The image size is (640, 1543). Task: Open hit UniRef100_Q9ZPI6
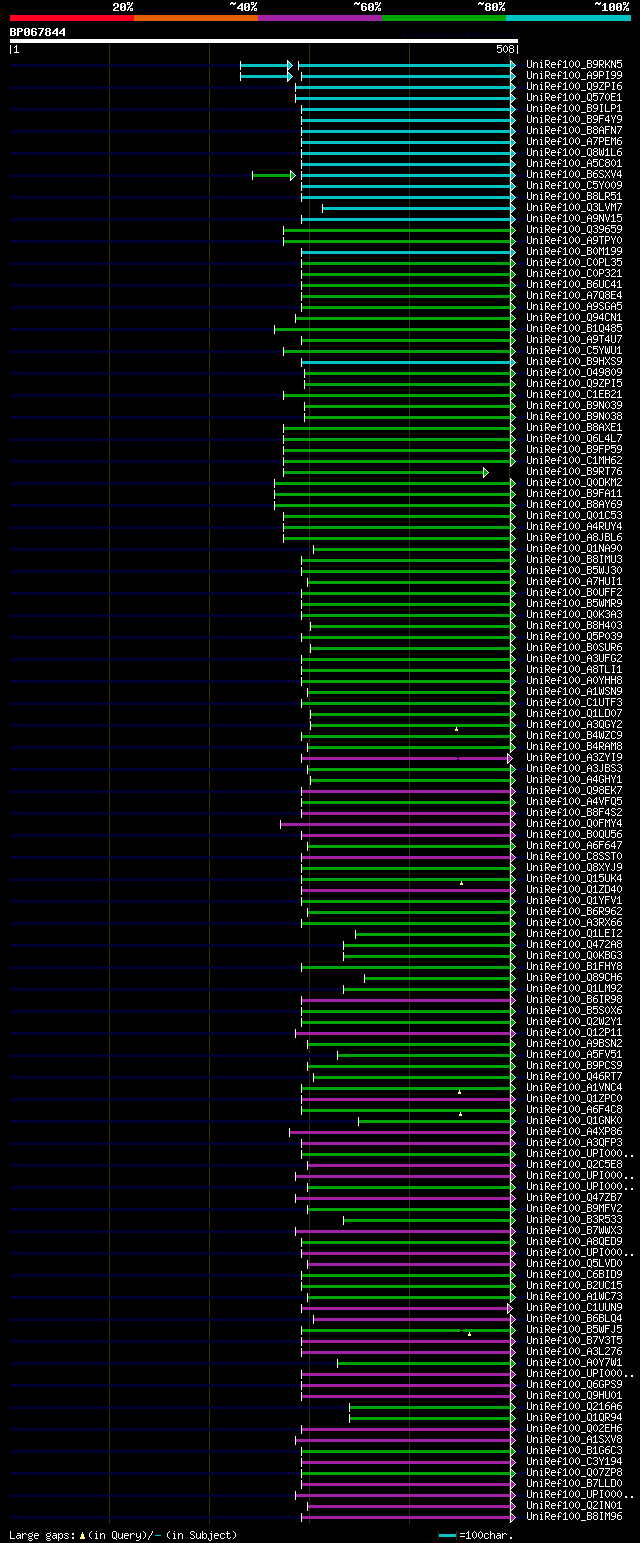click(x=574, y=86)
